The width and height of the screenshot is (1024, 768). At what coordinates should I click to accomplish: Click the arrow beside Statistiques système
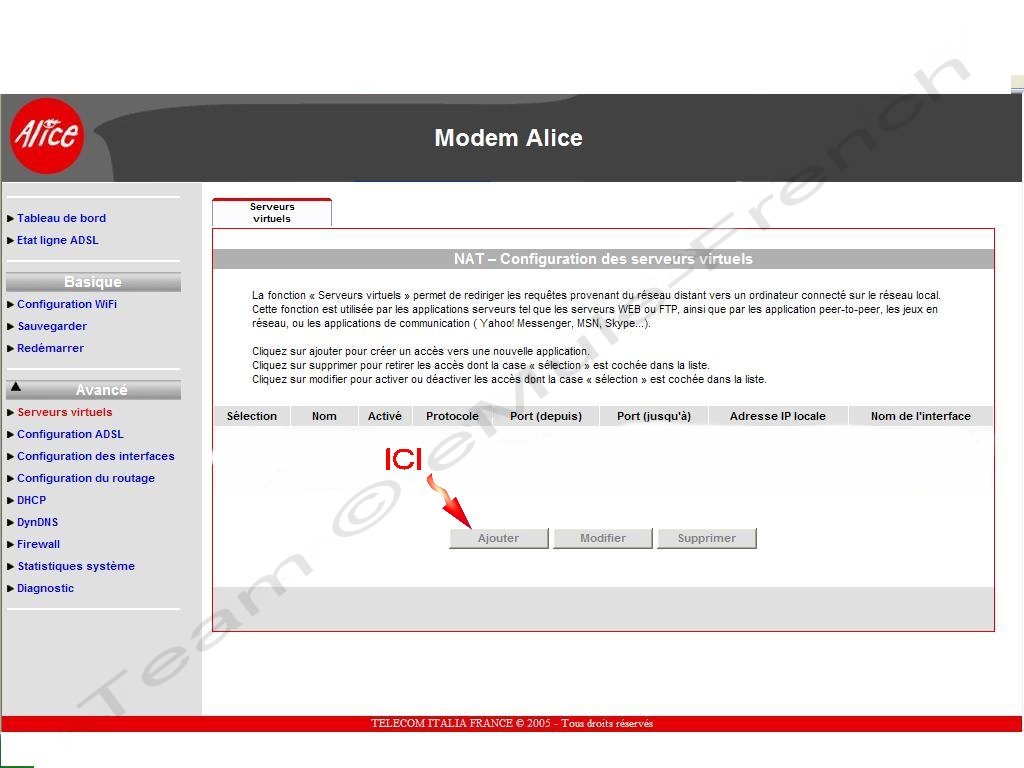[10, 567]
